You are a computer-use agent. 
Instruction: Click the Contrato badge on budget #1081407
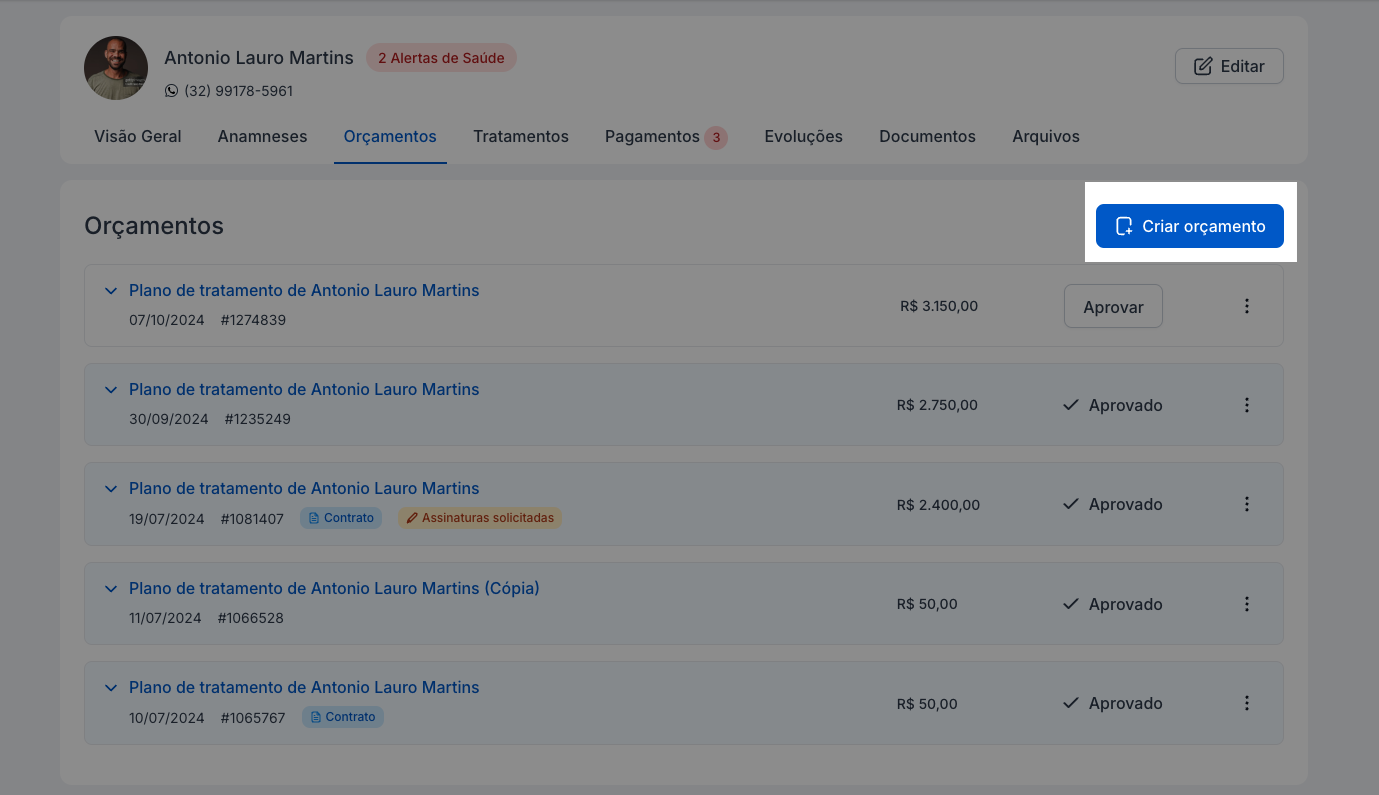(x=341, y=518)
